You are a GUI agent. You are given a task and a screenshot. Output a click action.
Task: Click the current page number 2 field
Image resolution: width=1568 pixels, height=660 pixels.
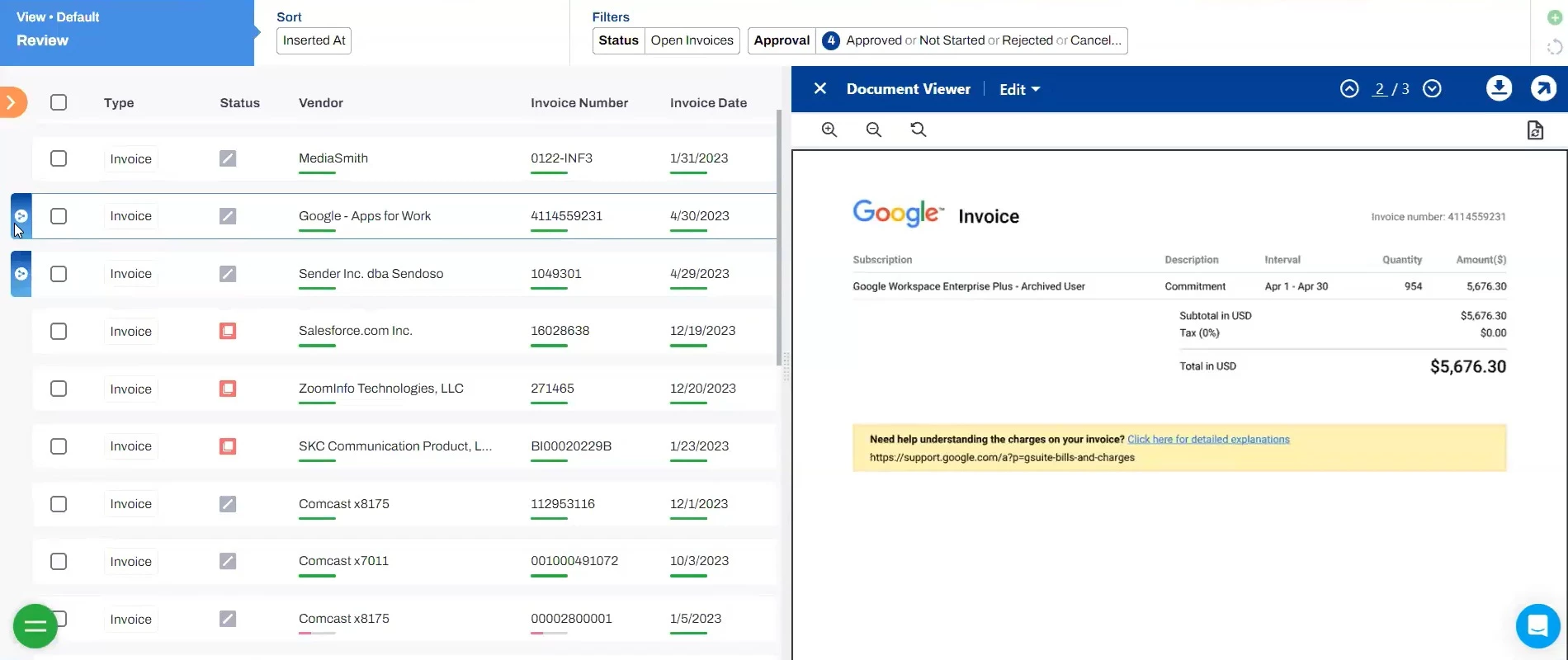(1379, 89)
